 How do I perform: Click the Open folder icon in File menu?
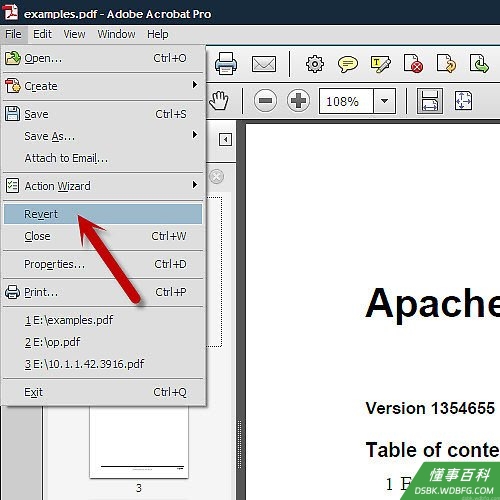coord(13,58)
